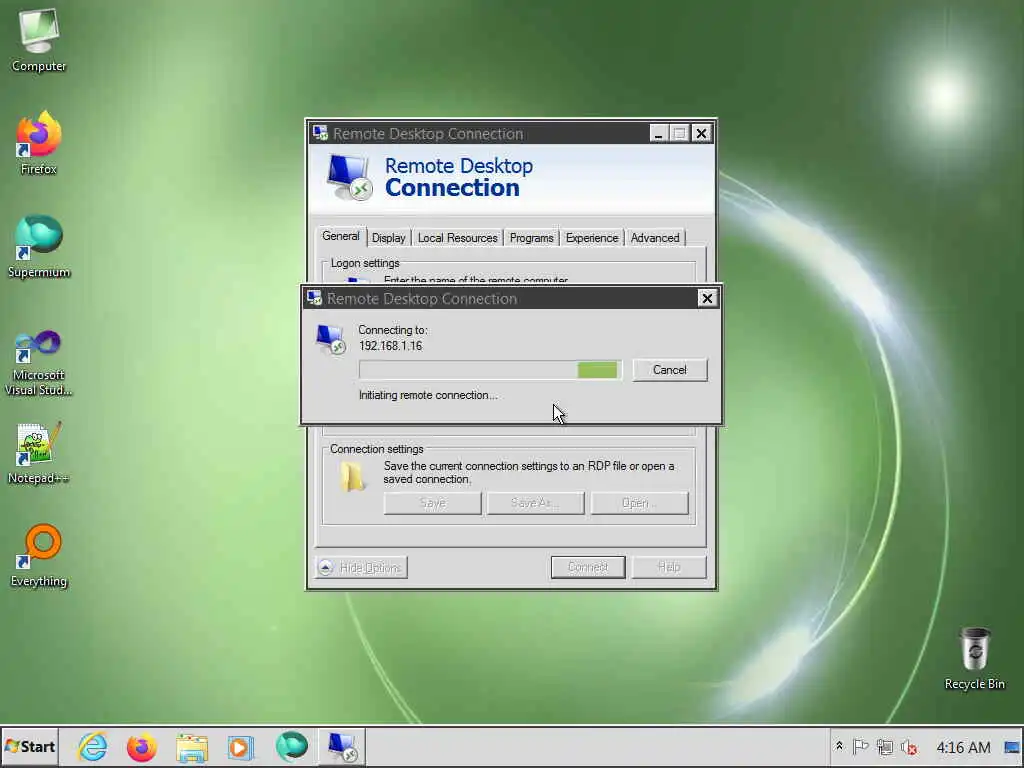Screen dimensions: 1024x768
Task: Select the Firefox desktop shortcut
Action: tap(39, 144)
